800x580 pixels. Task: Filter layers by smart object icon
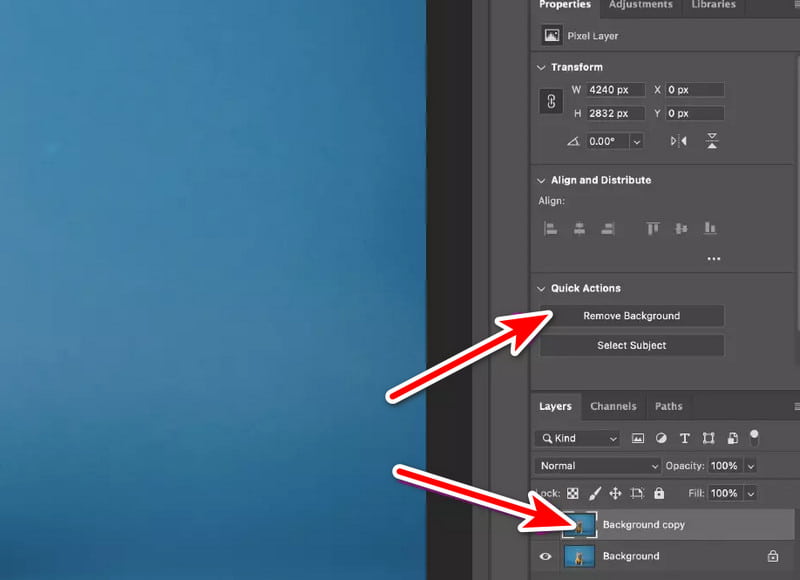733,438
